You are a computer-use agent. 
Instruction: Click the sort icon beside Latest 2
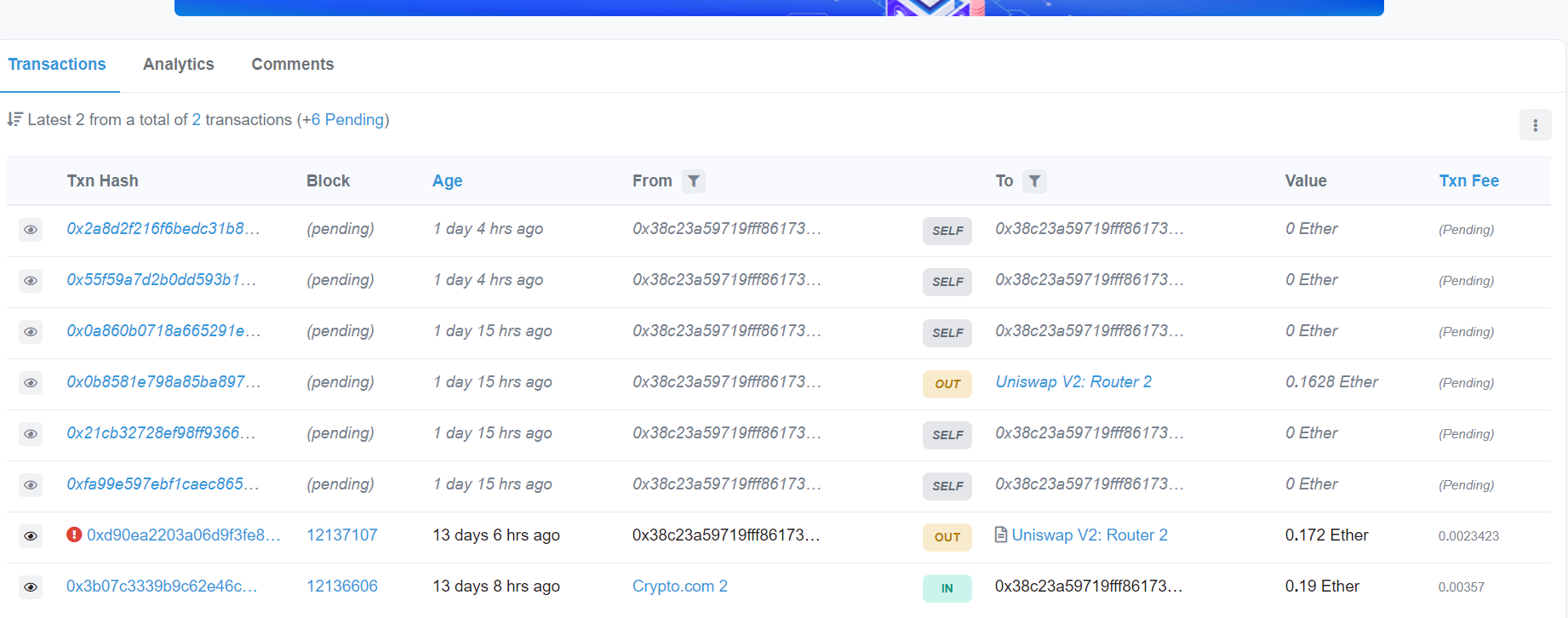click(x=14, y=119)
